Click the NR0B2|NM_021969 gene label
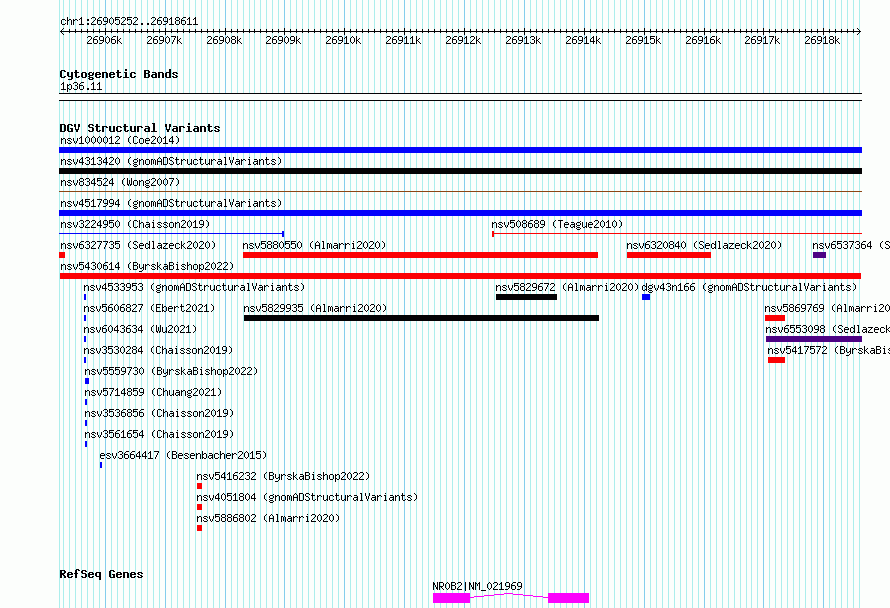Screen dimensions: 890x608 [x=477, y=586]
